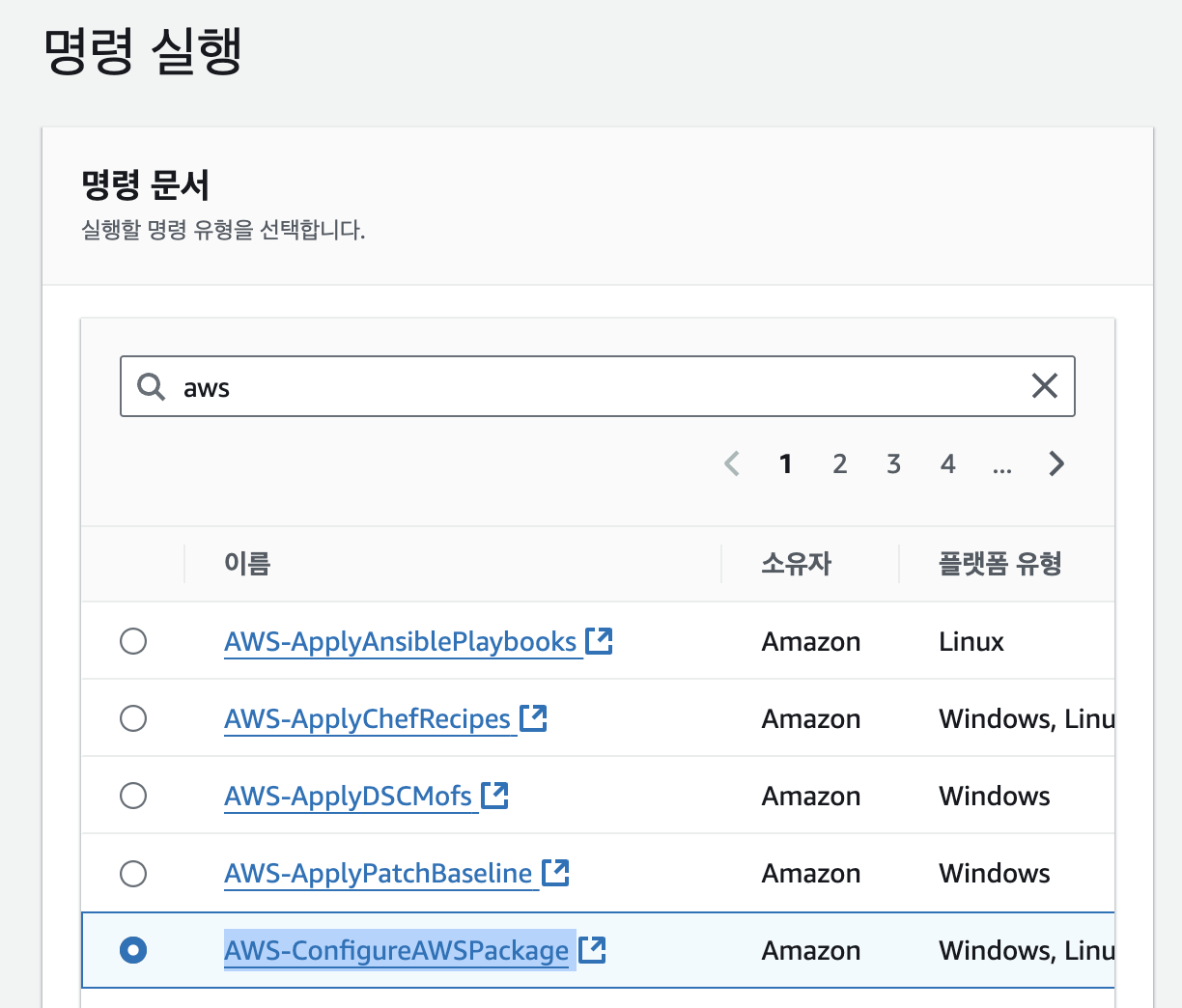Click the aws search input field

597,386
